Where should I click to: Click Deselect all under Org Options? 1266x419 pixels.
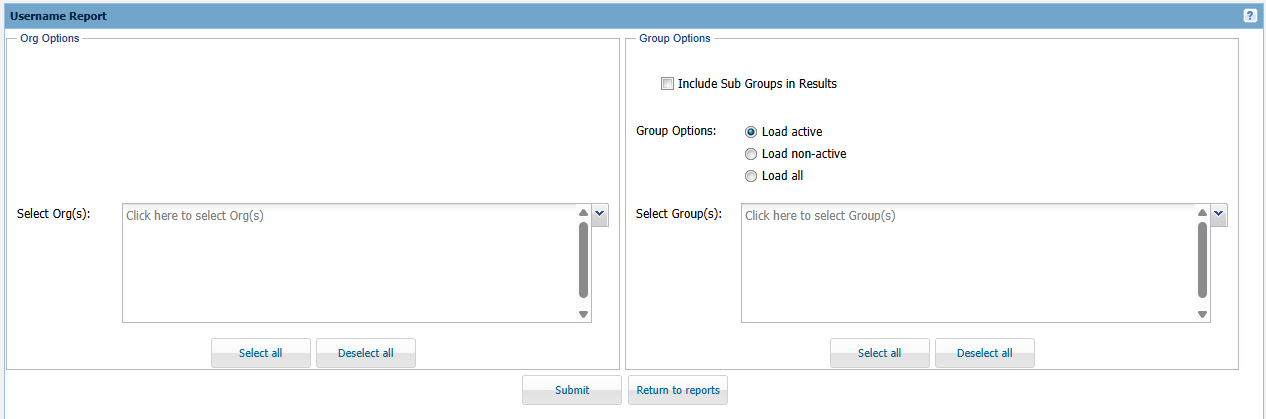click(x=366, y=353)
